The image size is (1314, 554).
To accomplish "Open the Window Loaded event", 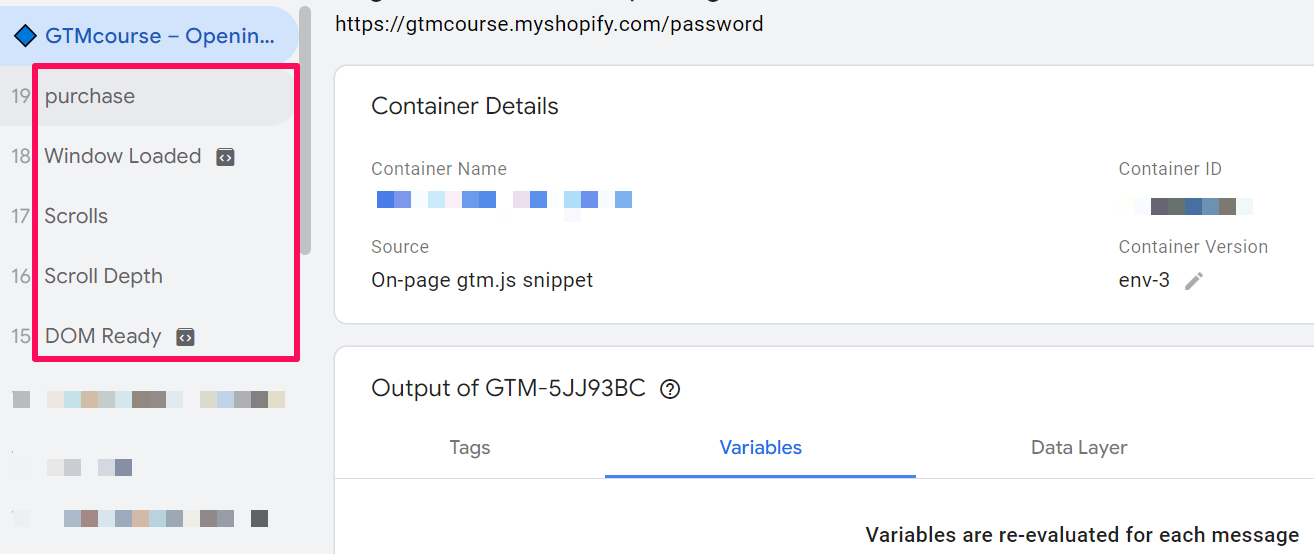I will 122,157.
